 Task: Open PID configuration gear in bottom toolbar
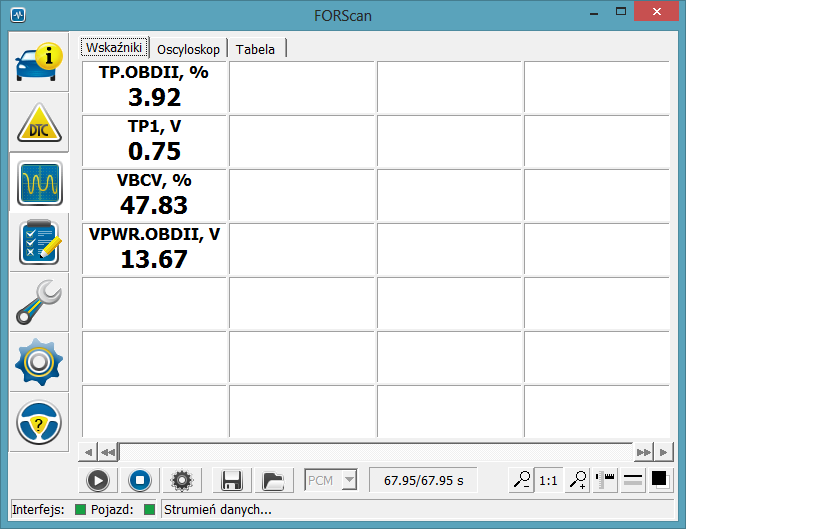[181, 480]
